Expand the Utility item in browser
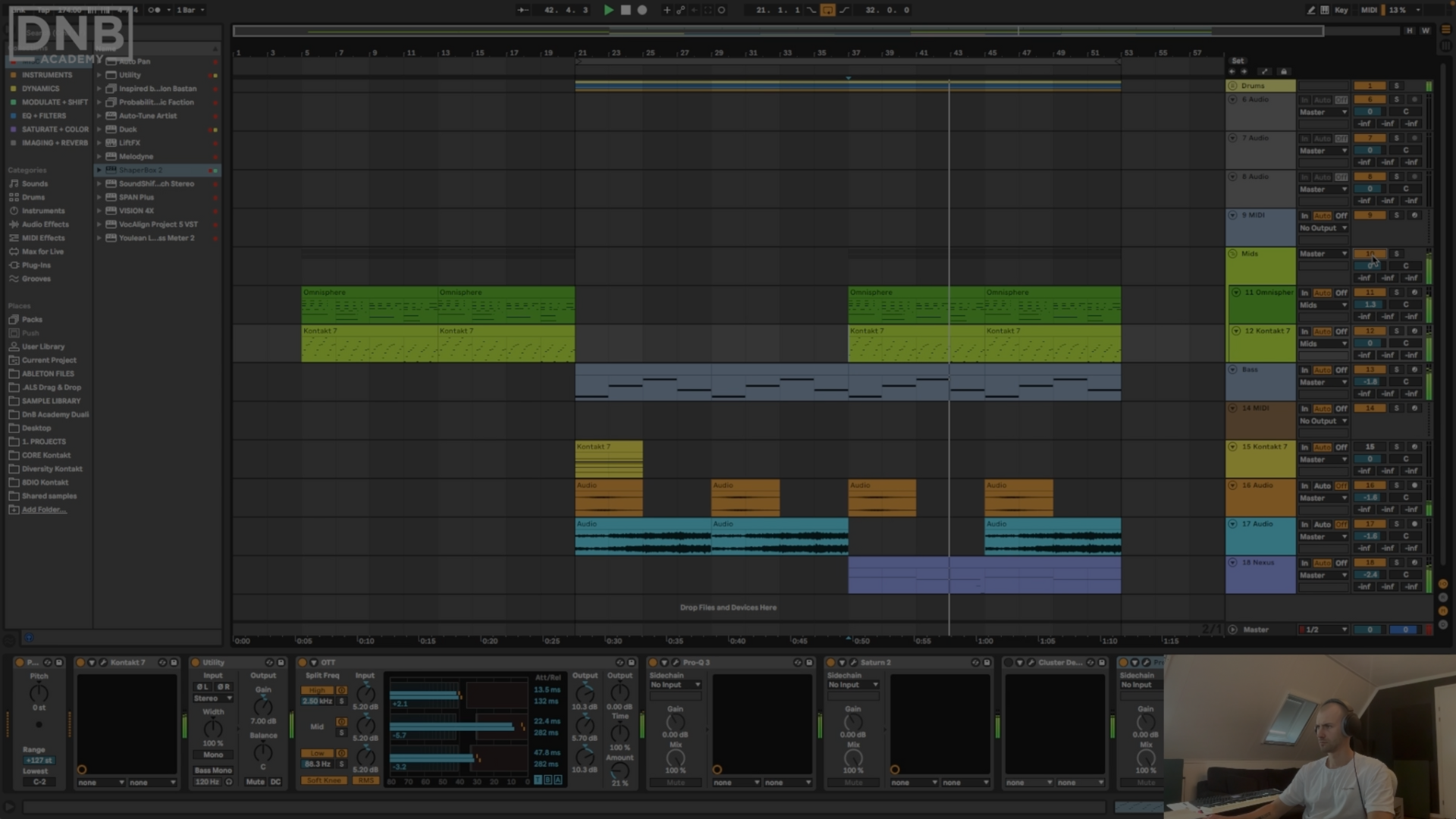The image size is (1456, 819). pos(99,75)
